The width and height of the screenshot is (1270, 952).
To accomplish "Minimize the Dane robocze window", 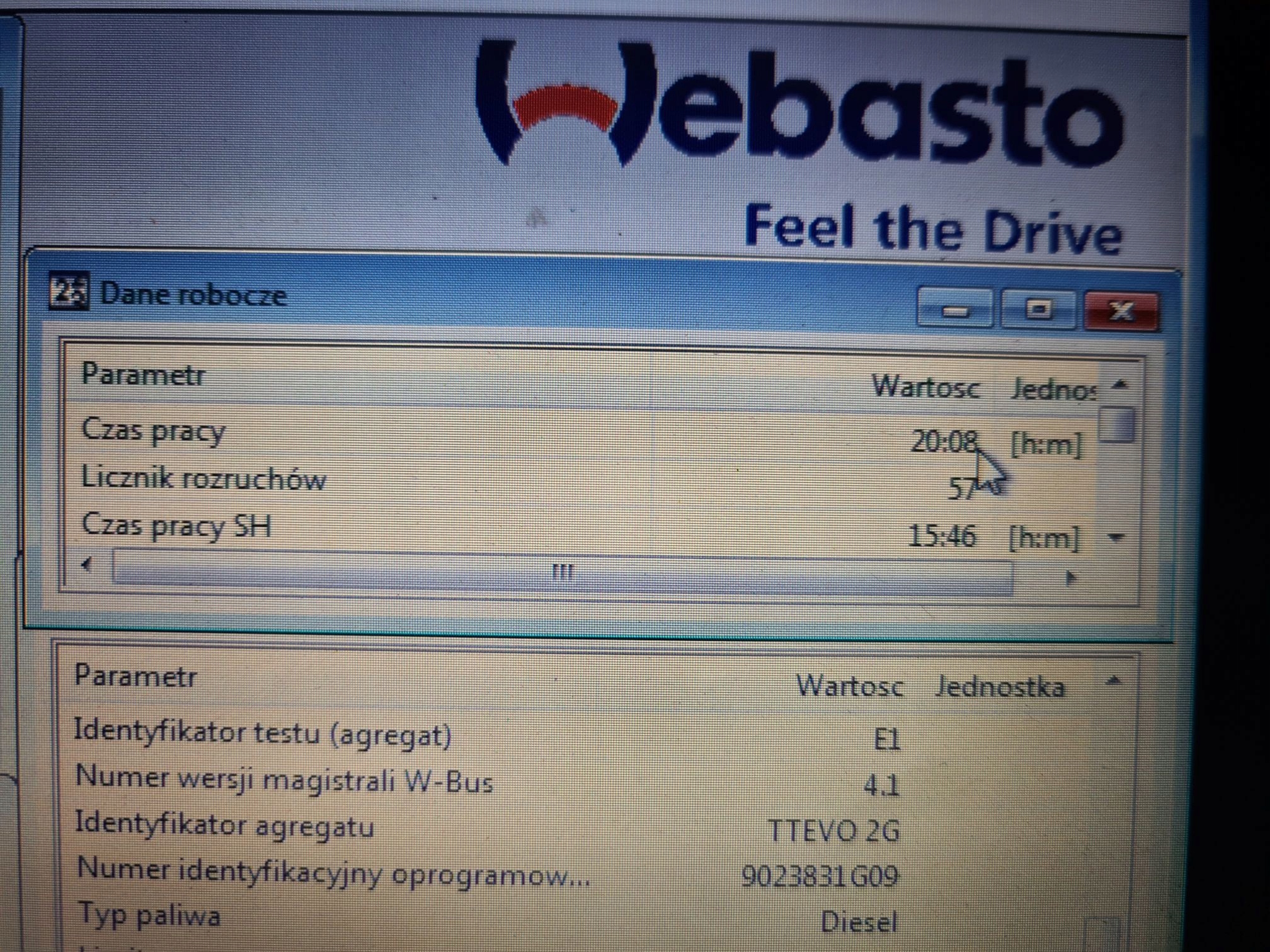I will click(x=955, y=310).
